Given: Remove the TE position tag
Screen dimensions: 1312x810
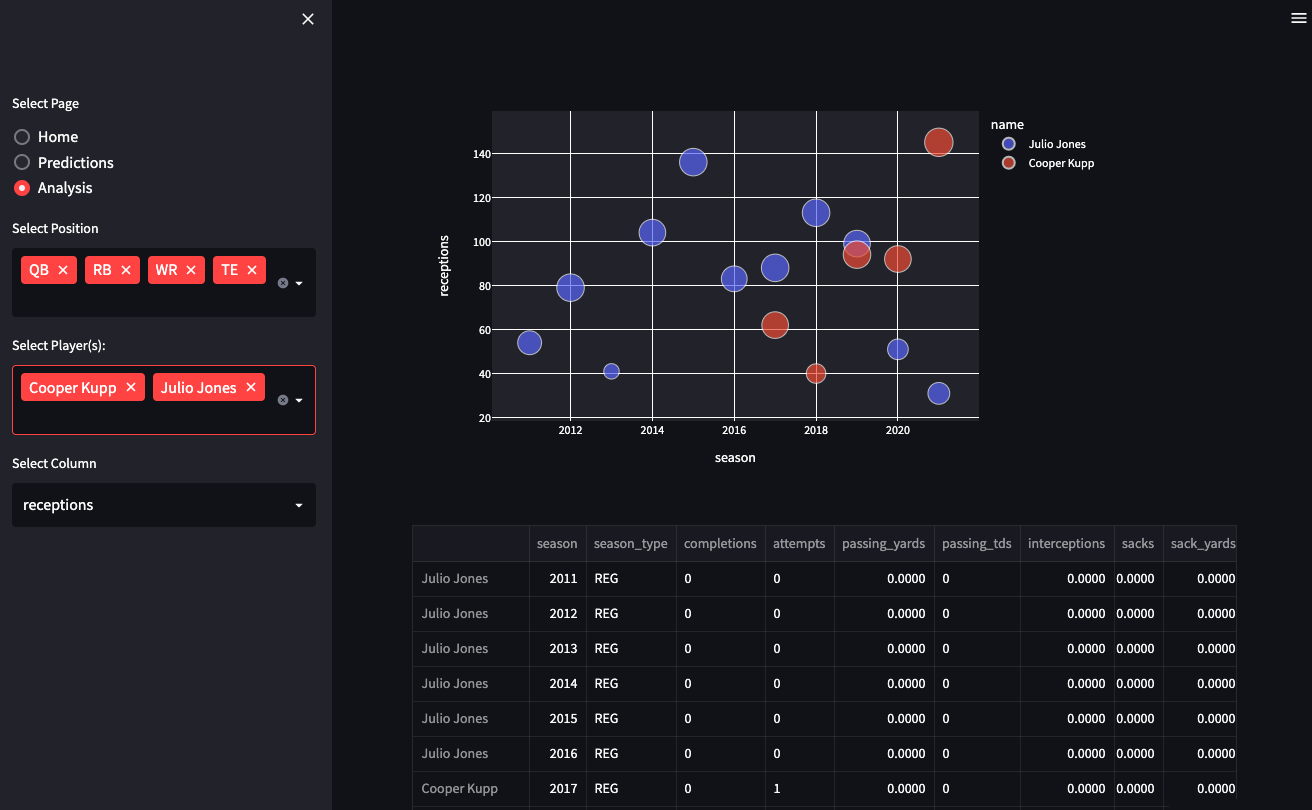Looking at the screenshot, I should coord(252,270).
